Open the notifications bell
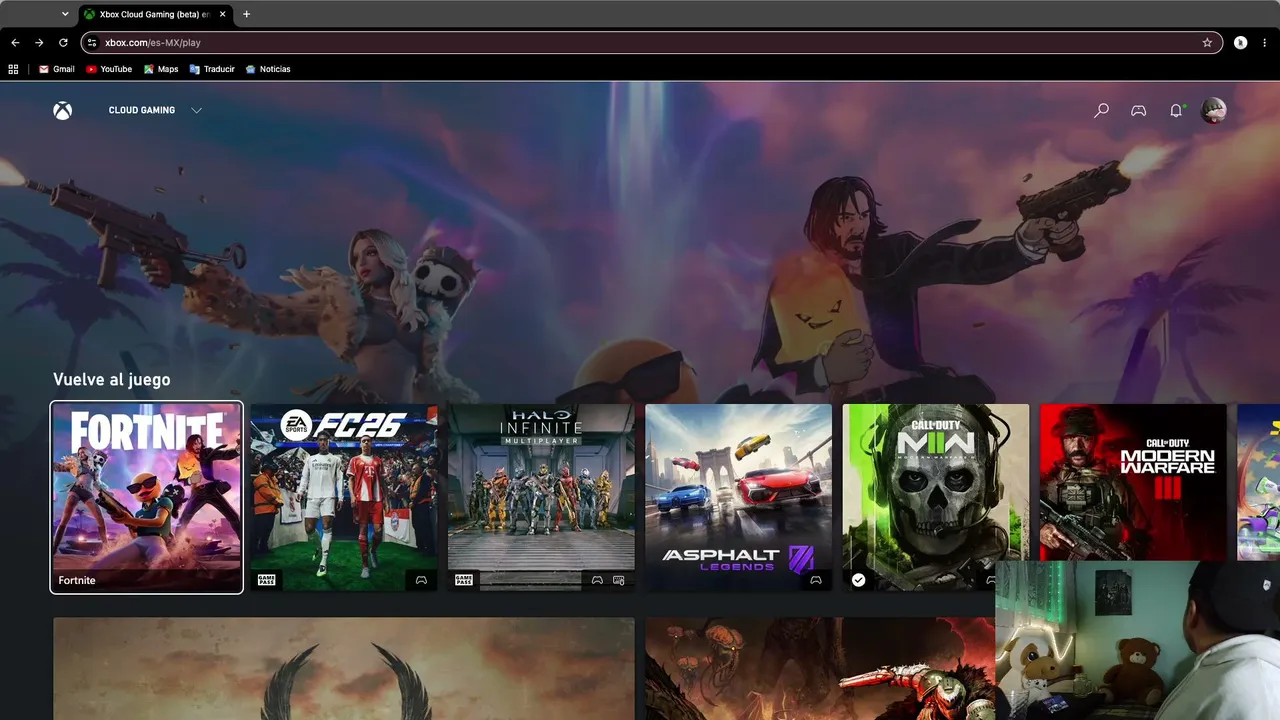1280x720 pixels. point(1176,110)
